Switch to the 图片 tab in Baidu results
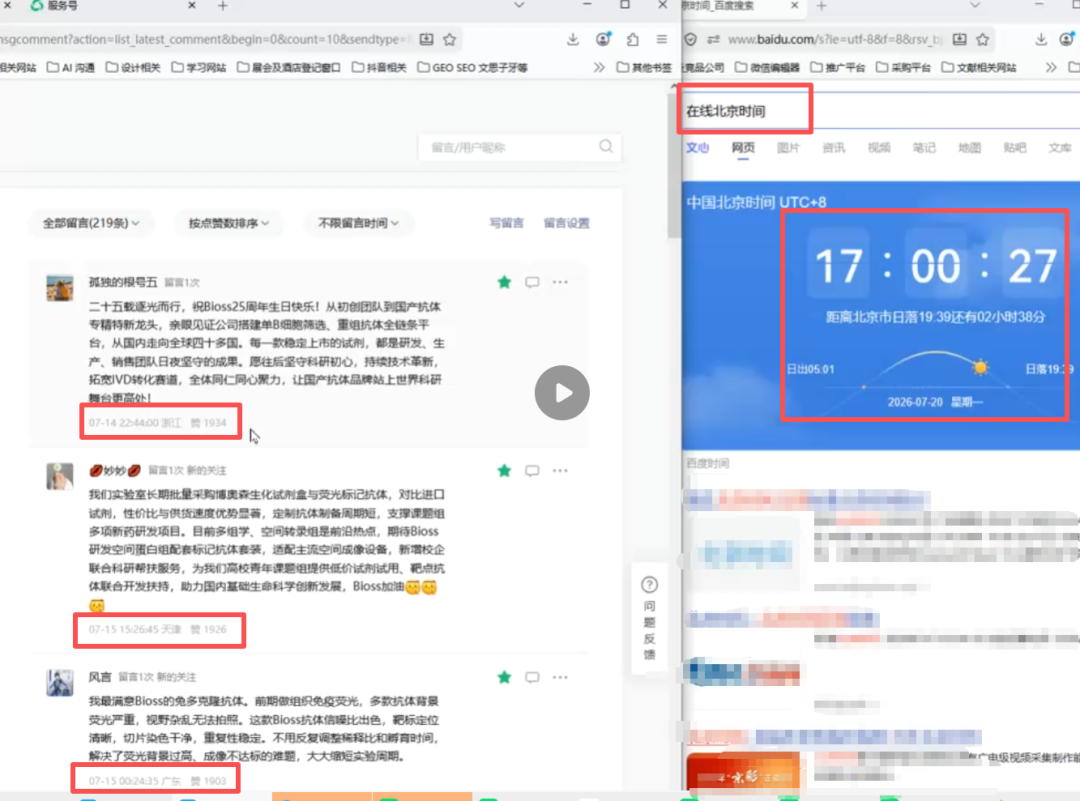Image resolution: width=1080 pixels, height=801 pixels. [788, 147]
